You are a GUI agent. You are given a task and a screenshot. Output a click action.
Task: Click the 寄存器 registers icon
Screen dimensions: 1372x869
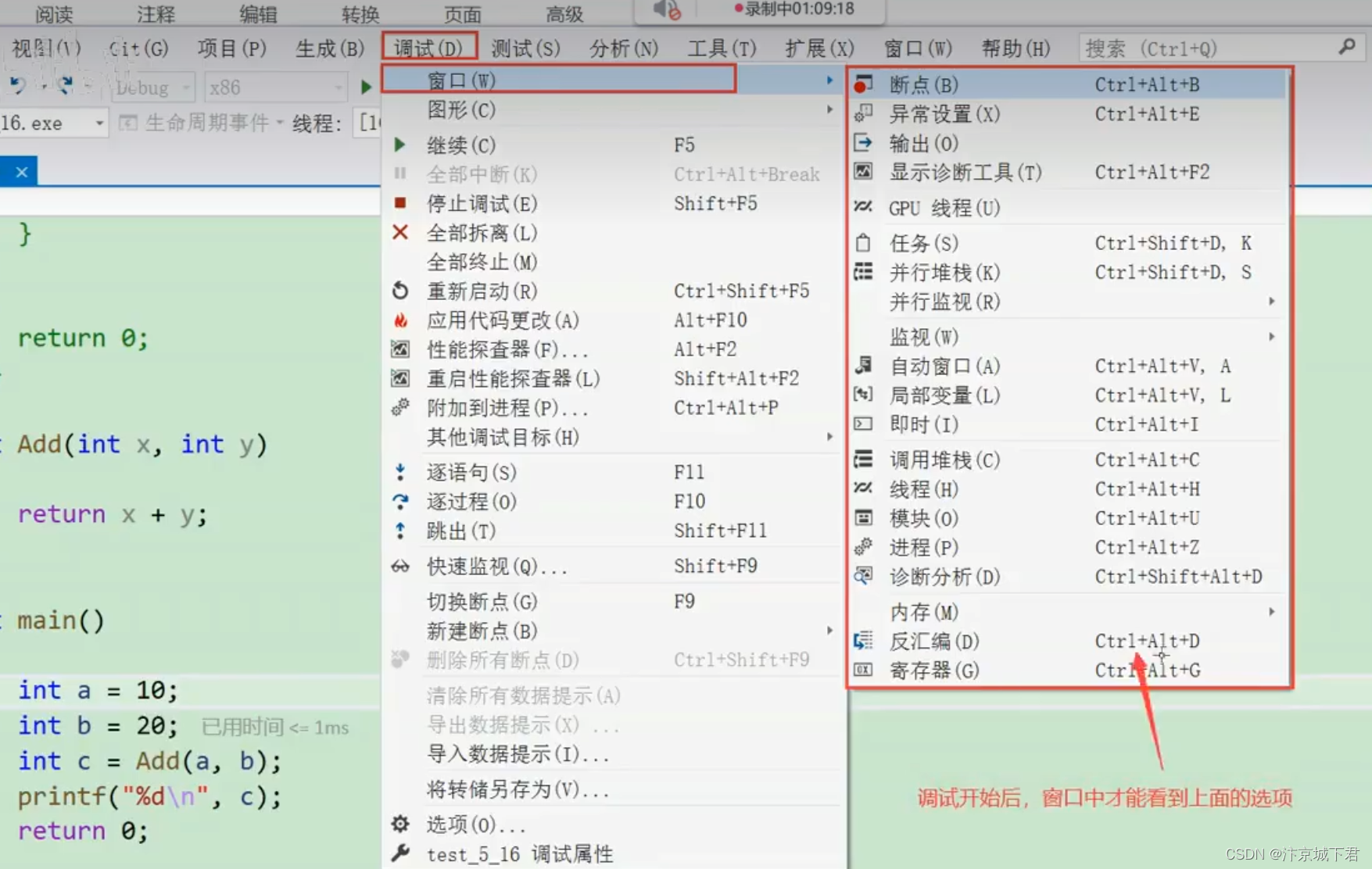[863, 670]
